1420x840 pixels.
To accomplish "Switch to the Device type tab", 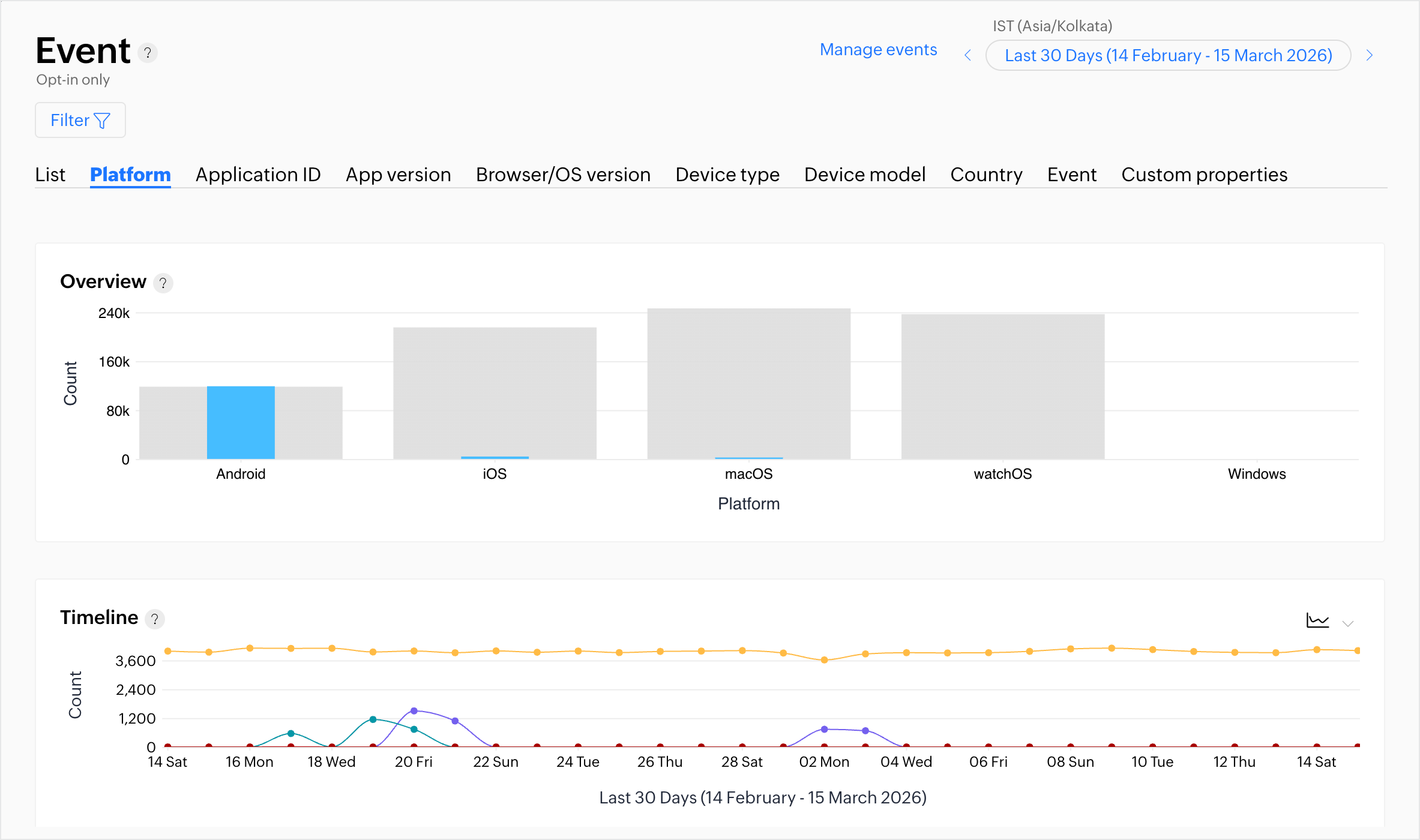I will point(727,175).
